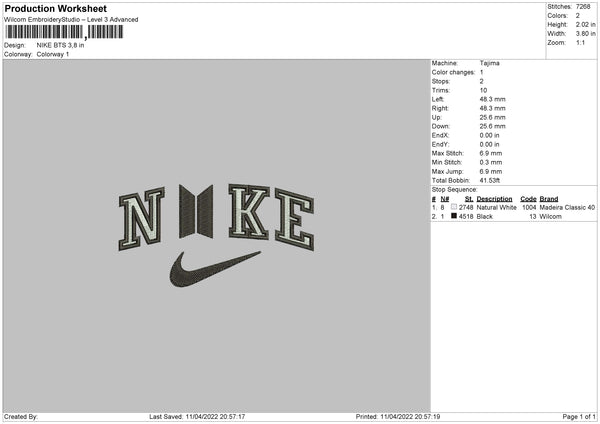Click the embroidered letter K in design

249,211
